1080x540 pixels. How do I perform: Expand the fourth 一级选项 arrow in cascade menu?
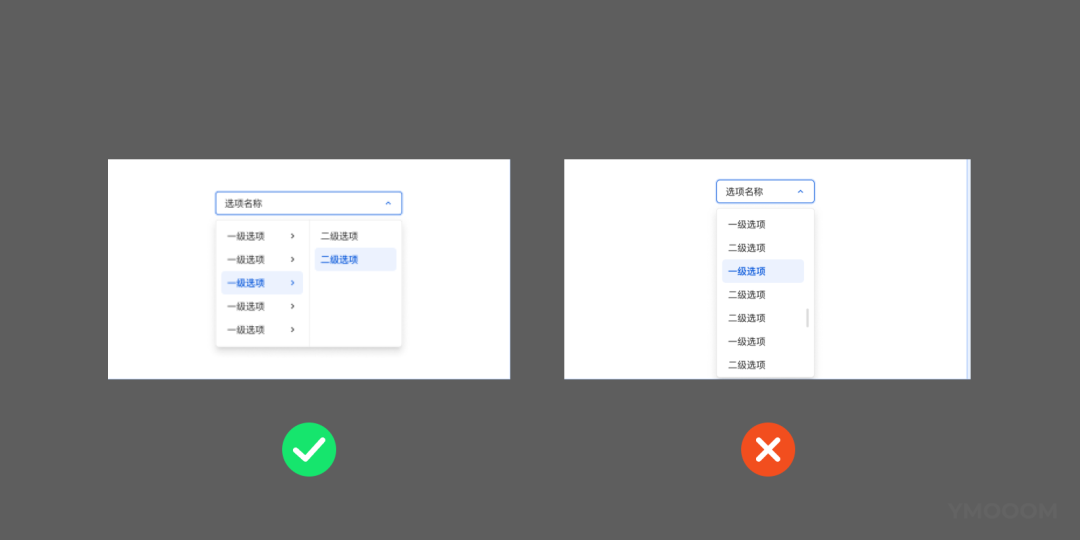(x=292, y=306)
